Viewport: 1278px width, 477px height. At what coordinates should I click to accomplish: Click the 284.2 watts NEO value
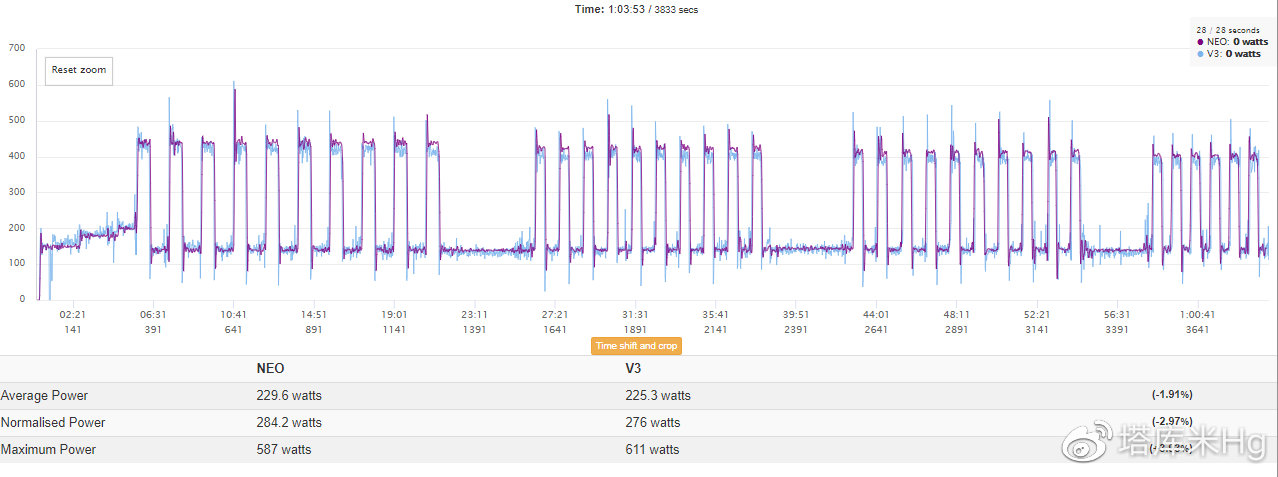(x=289, y=423)
